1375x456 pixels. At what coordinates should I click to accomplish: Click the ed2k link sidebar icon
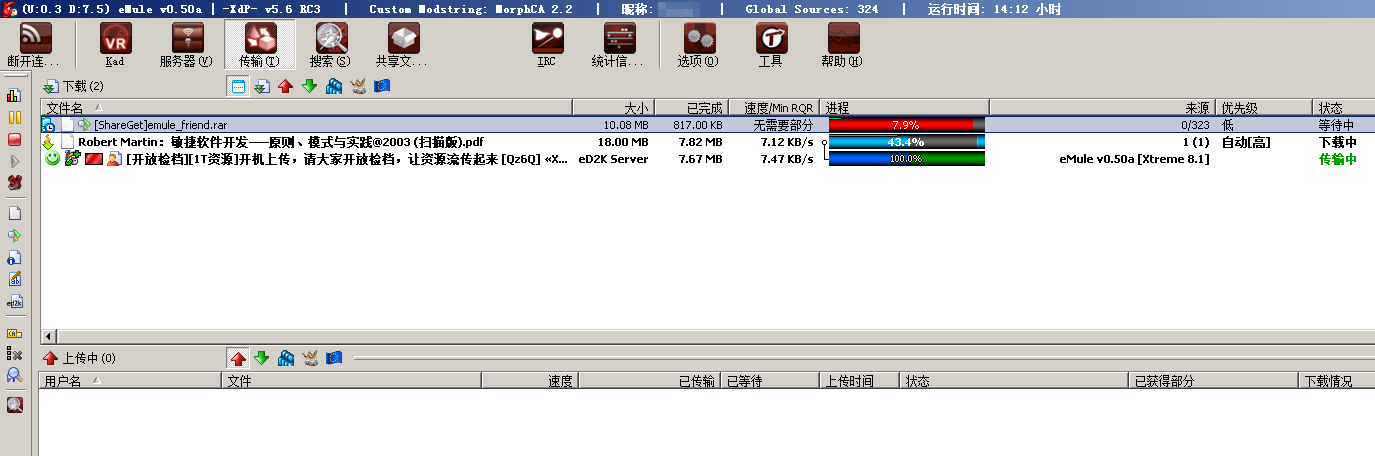[x=14, y=301]
